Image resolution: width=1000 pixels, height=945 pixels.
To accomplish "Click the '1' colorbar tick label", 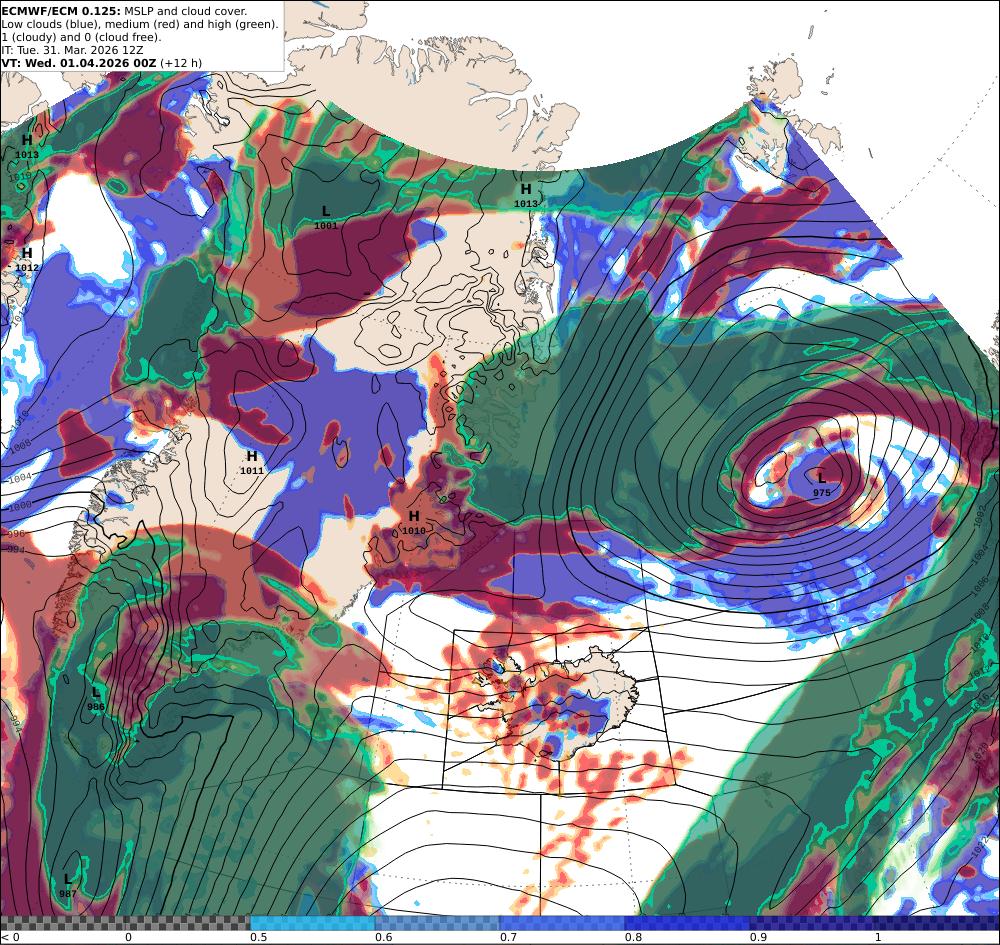I will point(878,937).
